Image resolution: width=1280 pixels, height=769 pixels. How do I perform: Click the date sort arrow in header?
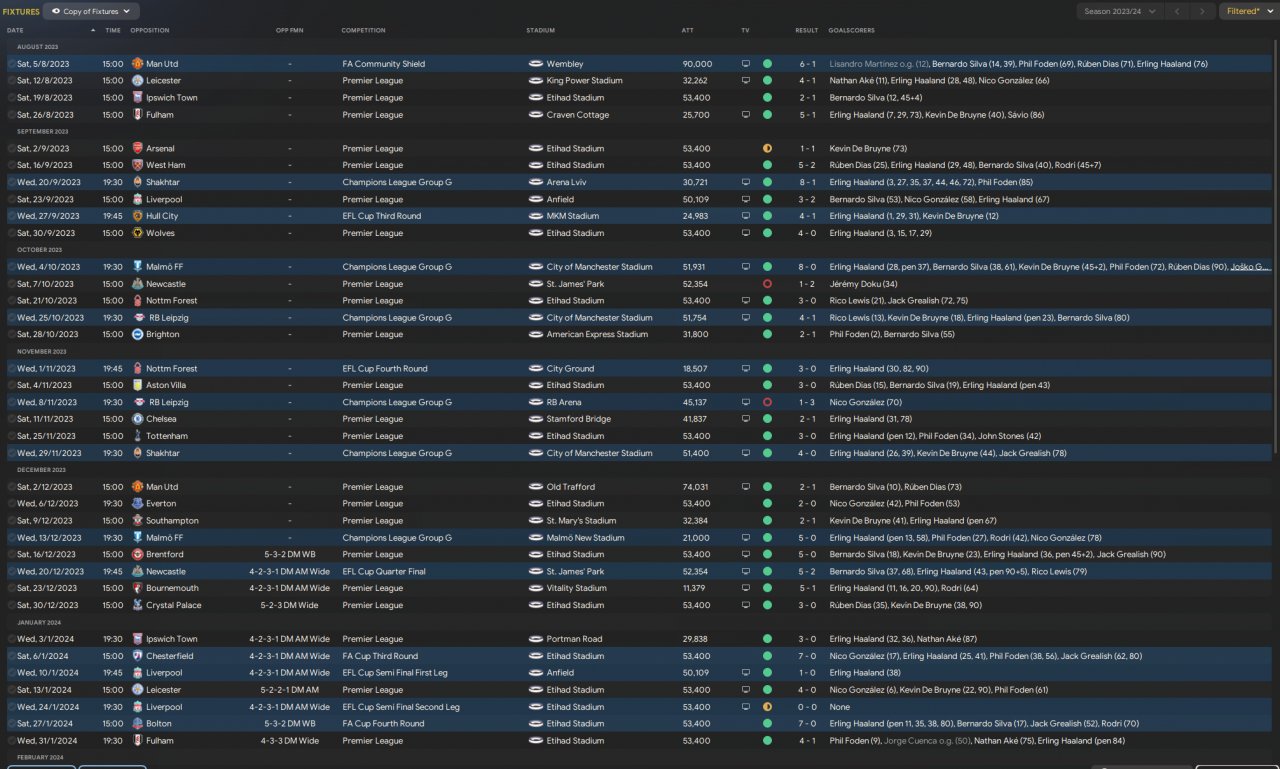[93, 31]
